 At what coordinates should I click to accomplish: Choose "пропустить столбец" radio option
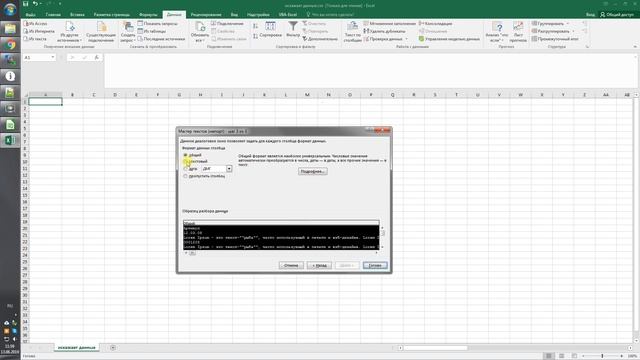pos(185,176)
